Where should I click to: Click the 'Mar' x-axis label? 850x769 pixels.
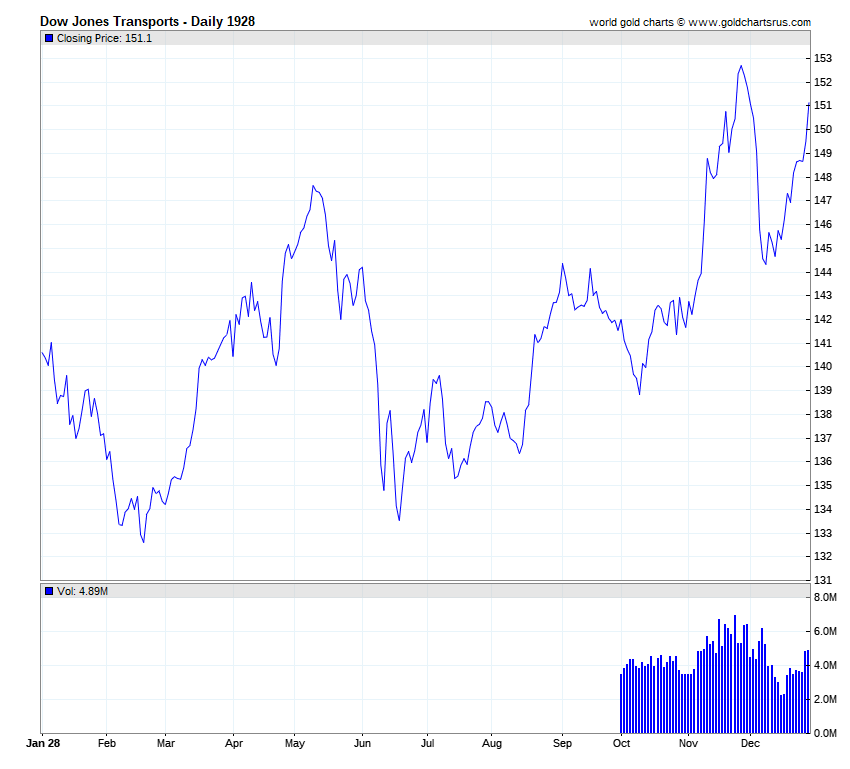[166, 744]
